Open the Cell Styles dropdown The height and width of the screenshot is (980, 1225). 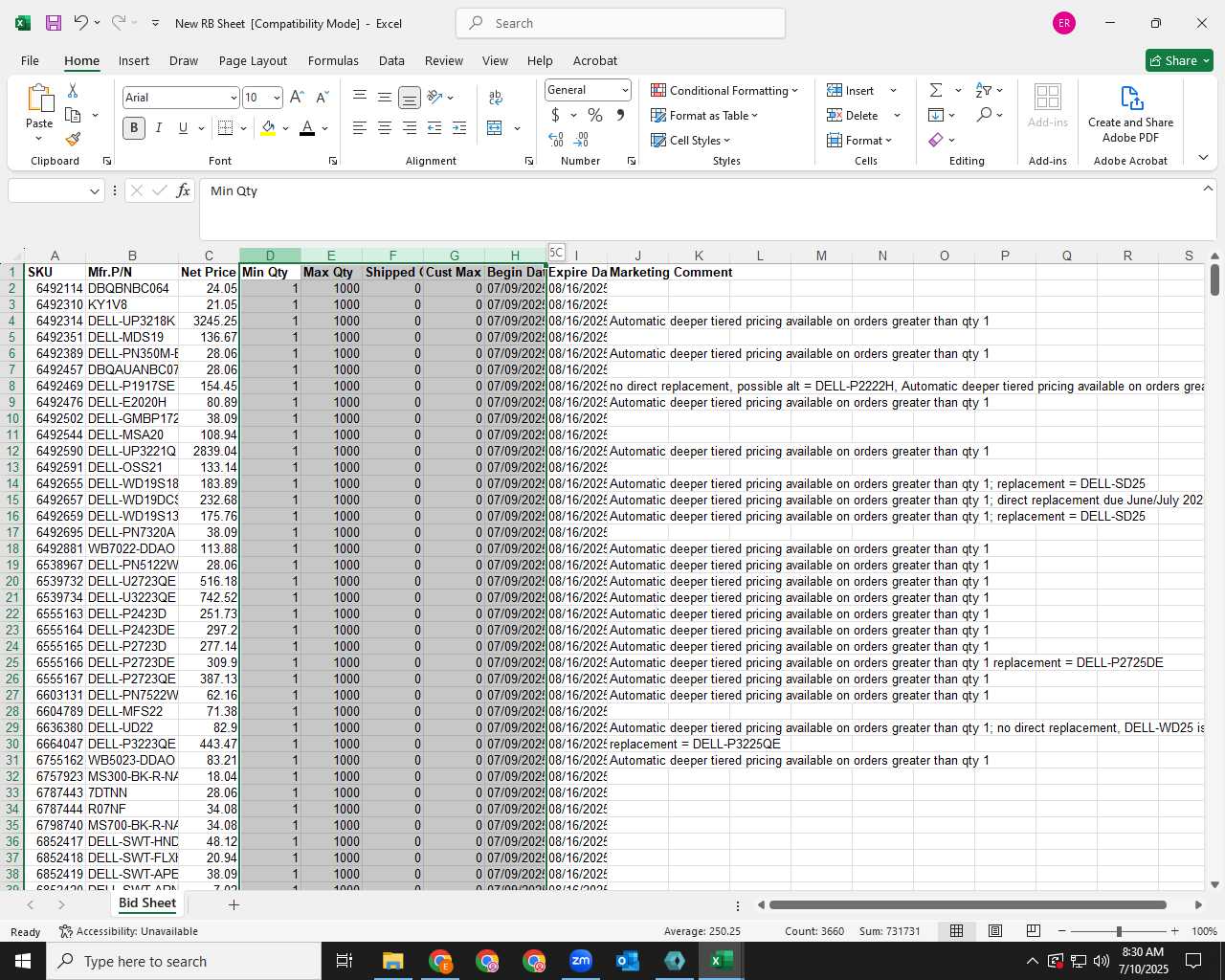(690, 140)
